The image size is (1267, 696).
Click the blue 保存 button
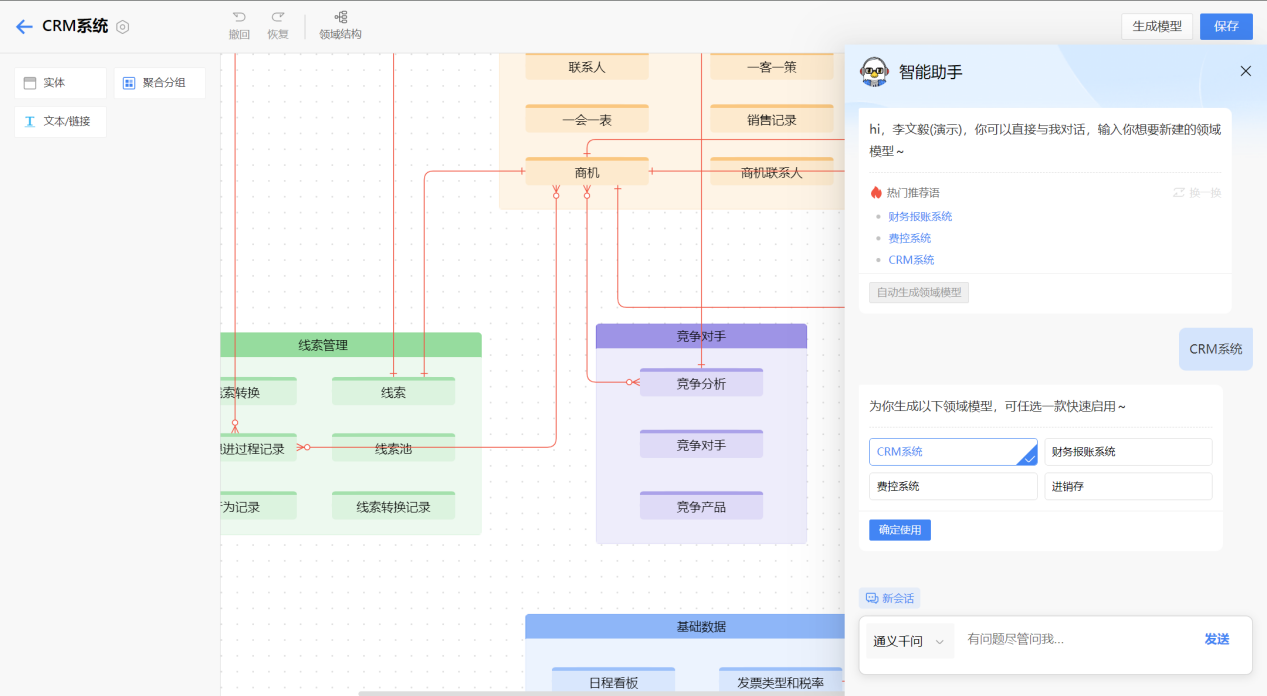(1226, 26)
